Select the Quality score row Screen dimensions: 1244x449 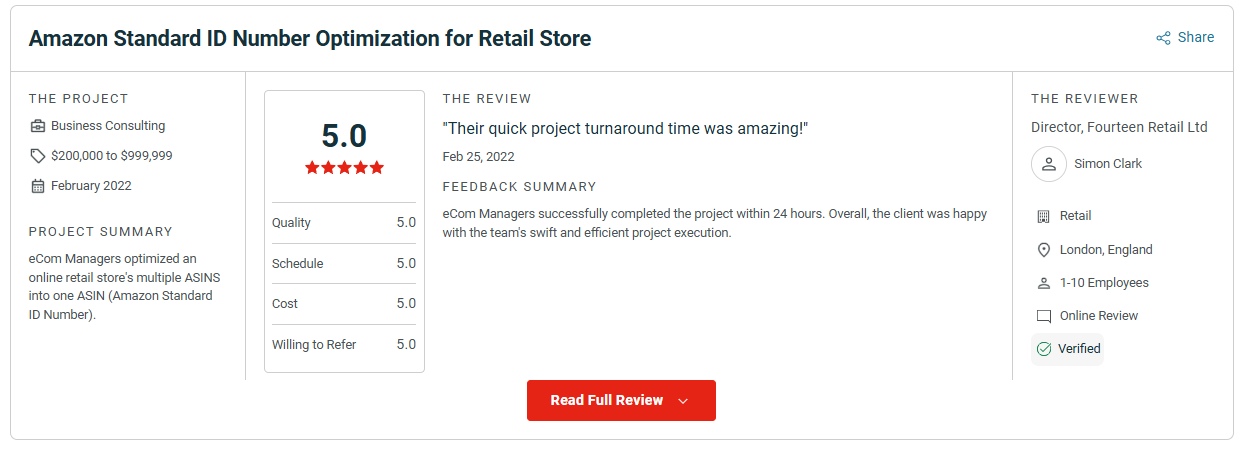344,223
